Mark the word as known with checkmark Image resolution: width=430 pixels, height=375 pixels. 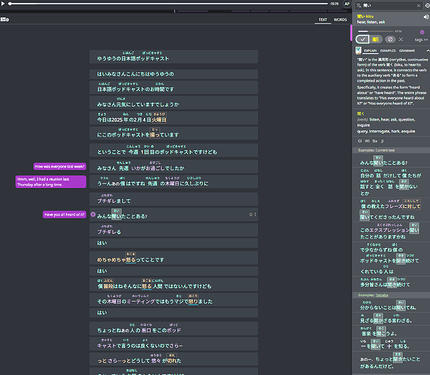[362, 39]
